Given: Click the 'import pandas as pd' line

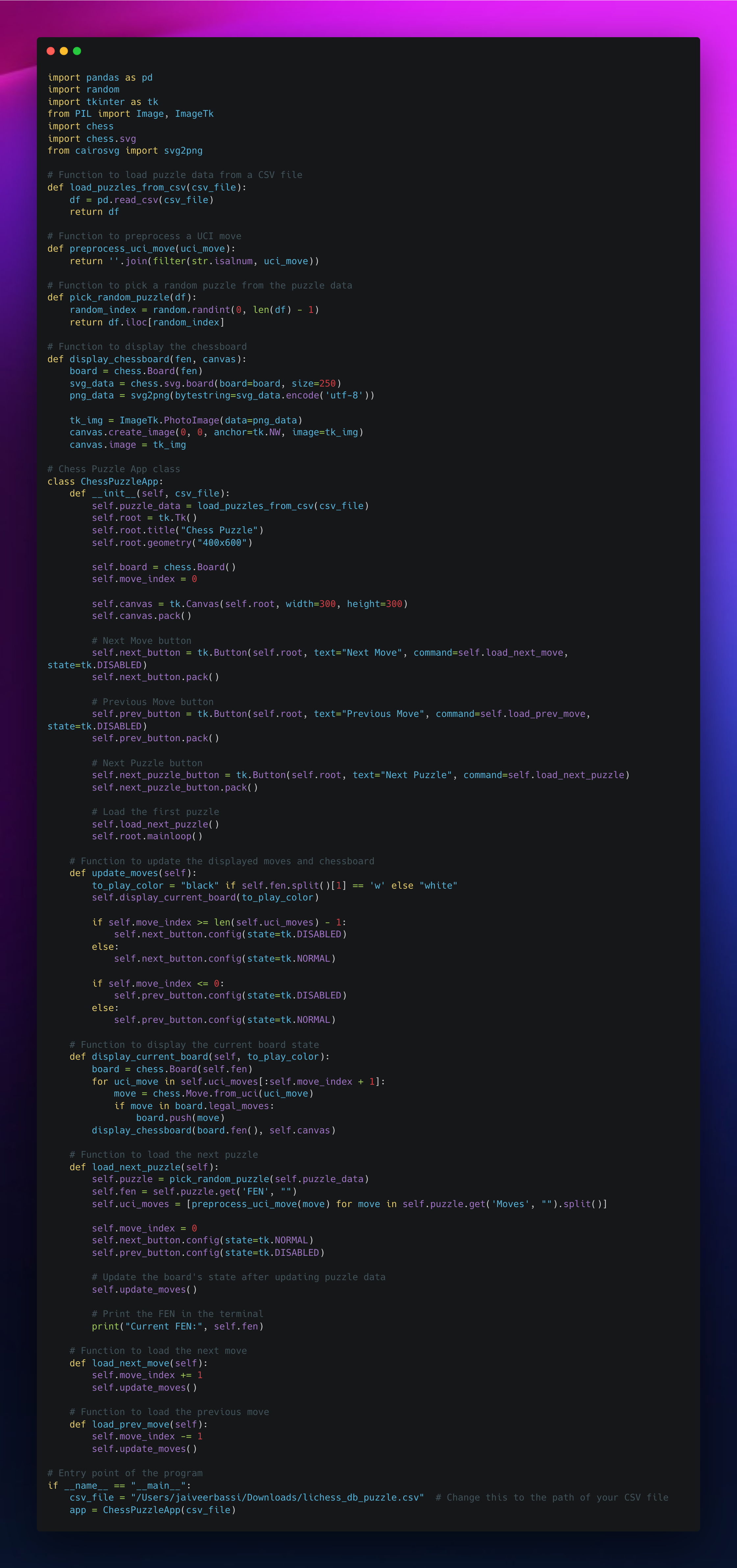Looking at the screenshot, I should pos(100,77).
